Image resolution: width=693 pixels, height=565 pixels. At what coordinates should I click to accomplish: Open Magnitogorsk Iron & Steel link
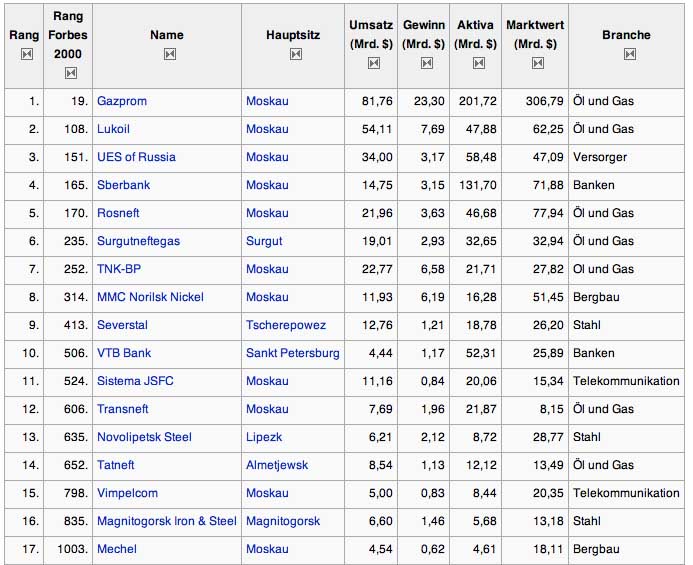(x=167, y=521)
